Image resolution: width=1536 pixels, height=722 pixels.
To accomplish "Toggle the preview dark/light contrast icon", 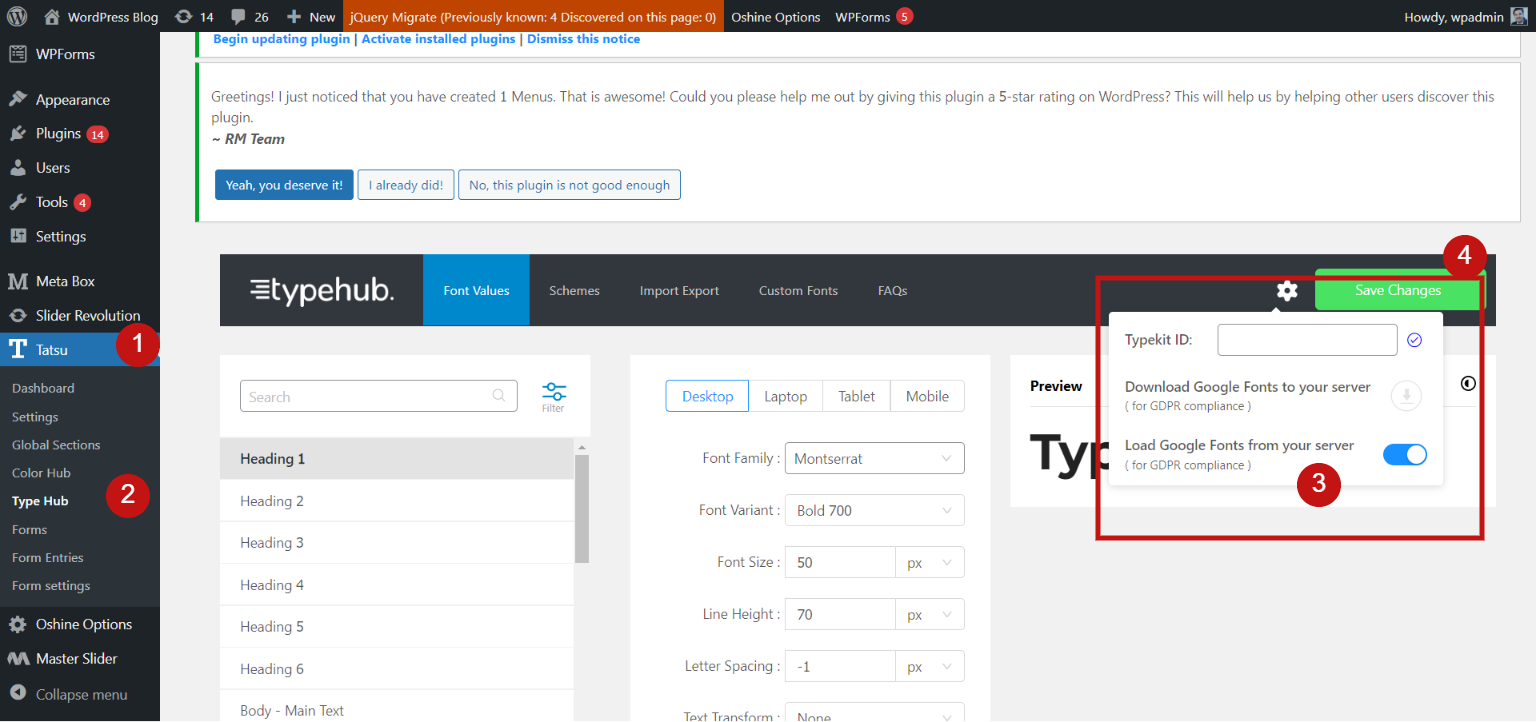I will 1468,383.
